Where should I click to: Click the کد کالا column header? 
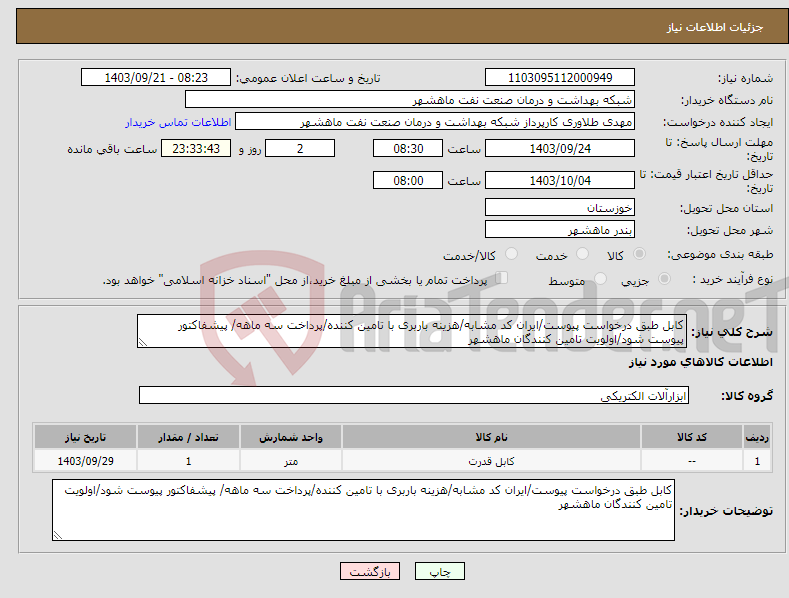tap(691, 437)
